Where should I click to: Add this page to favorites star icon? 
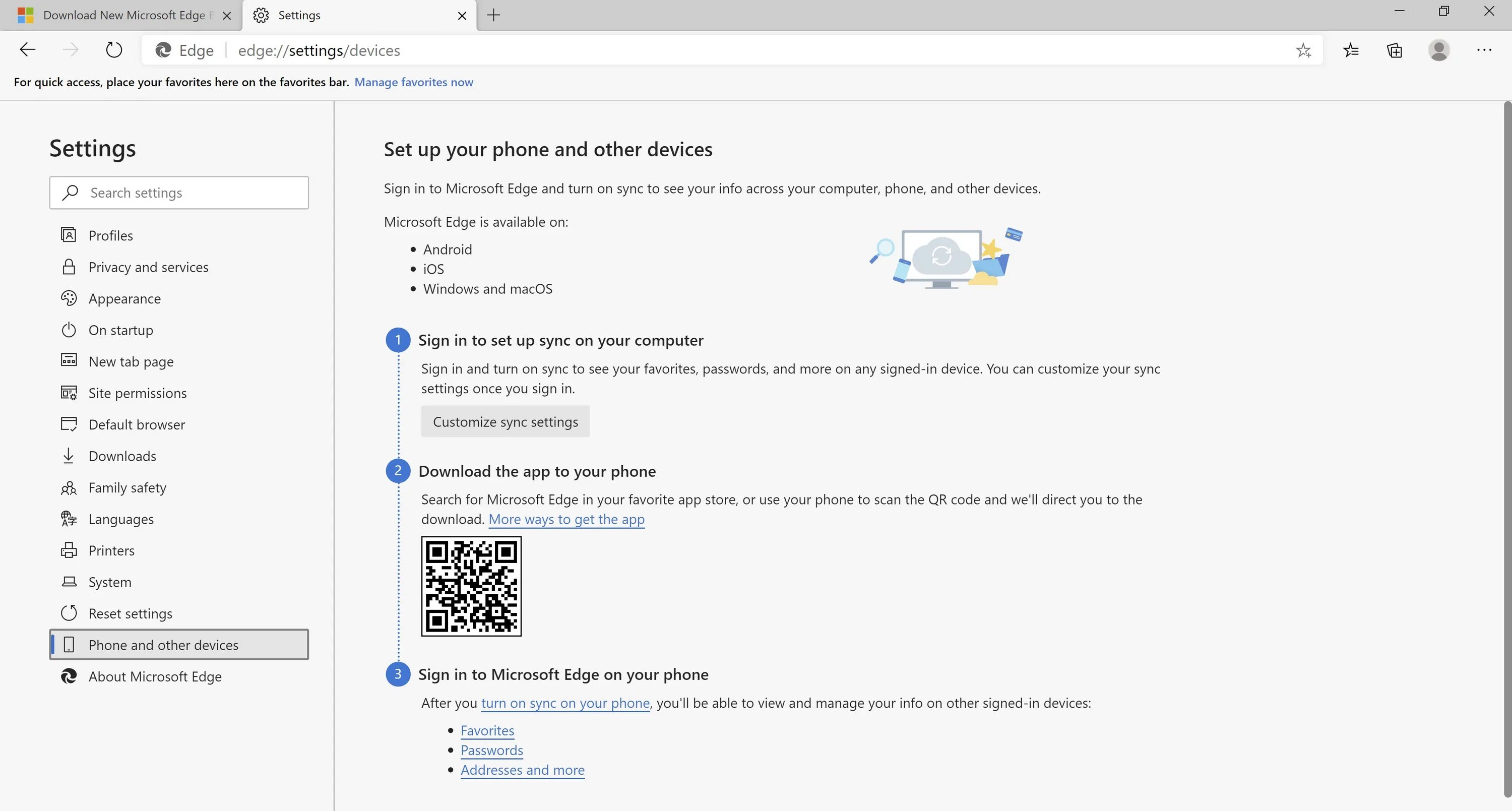[1303, 50]
